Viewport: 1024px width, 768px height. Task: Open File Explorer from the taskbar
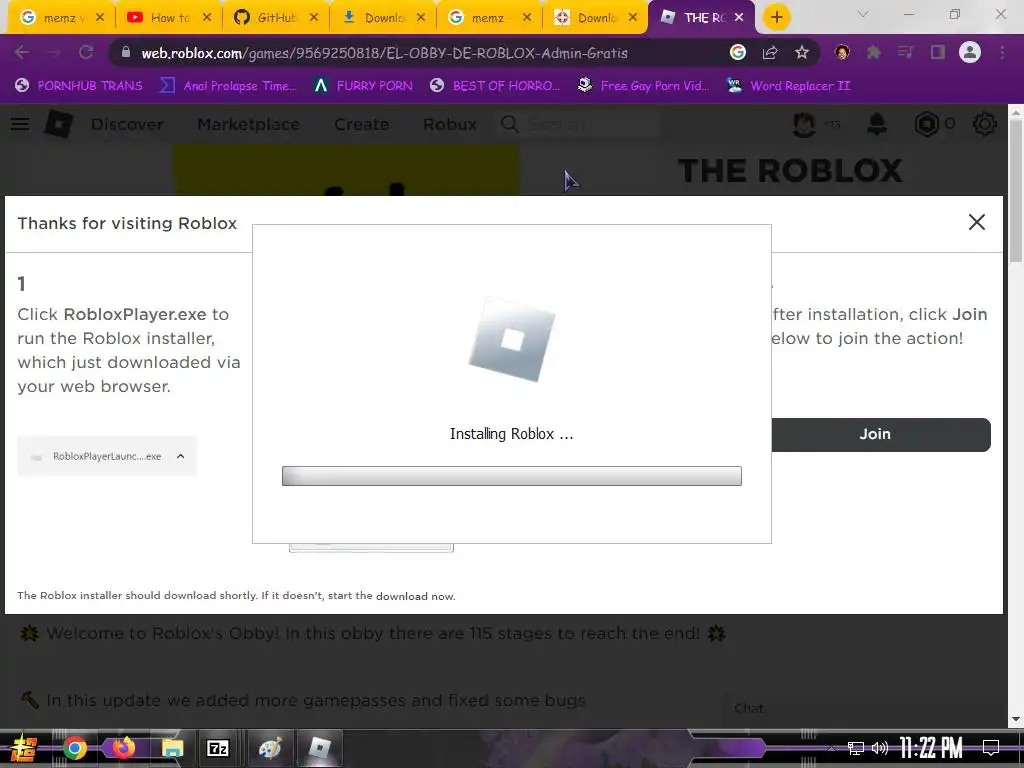coord(172,748)
